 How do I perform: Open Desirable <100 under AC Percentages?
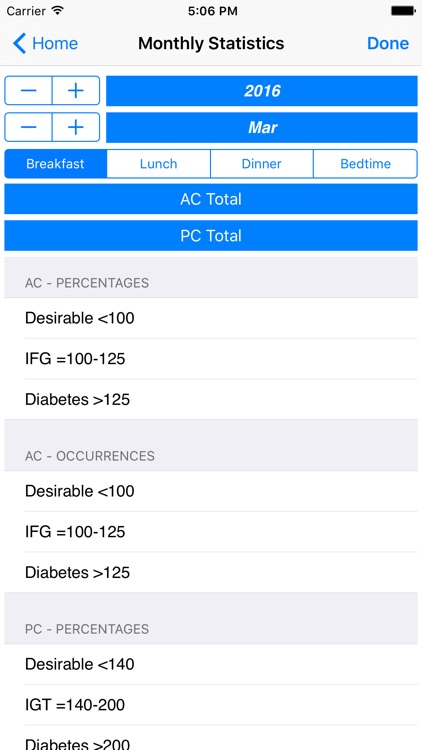pos(211,318)
